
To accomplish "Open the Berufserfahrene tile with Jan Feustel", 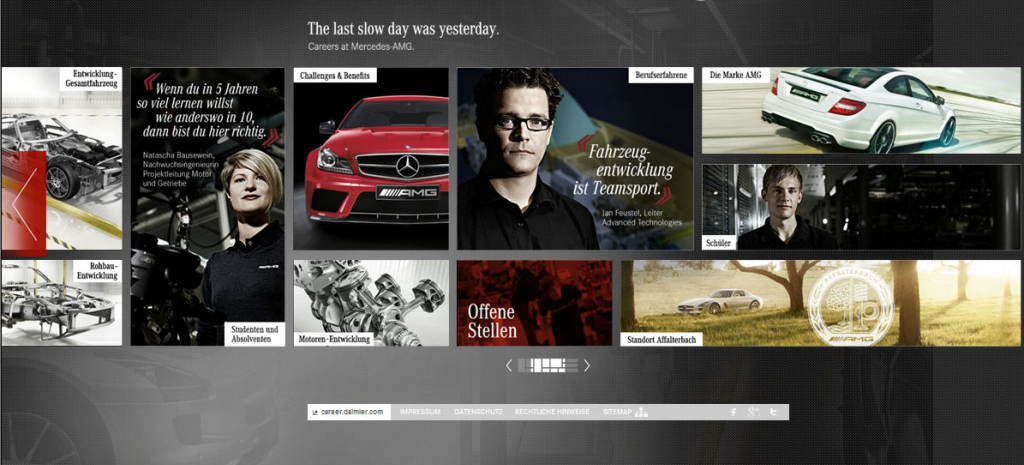I will [575, 159].
